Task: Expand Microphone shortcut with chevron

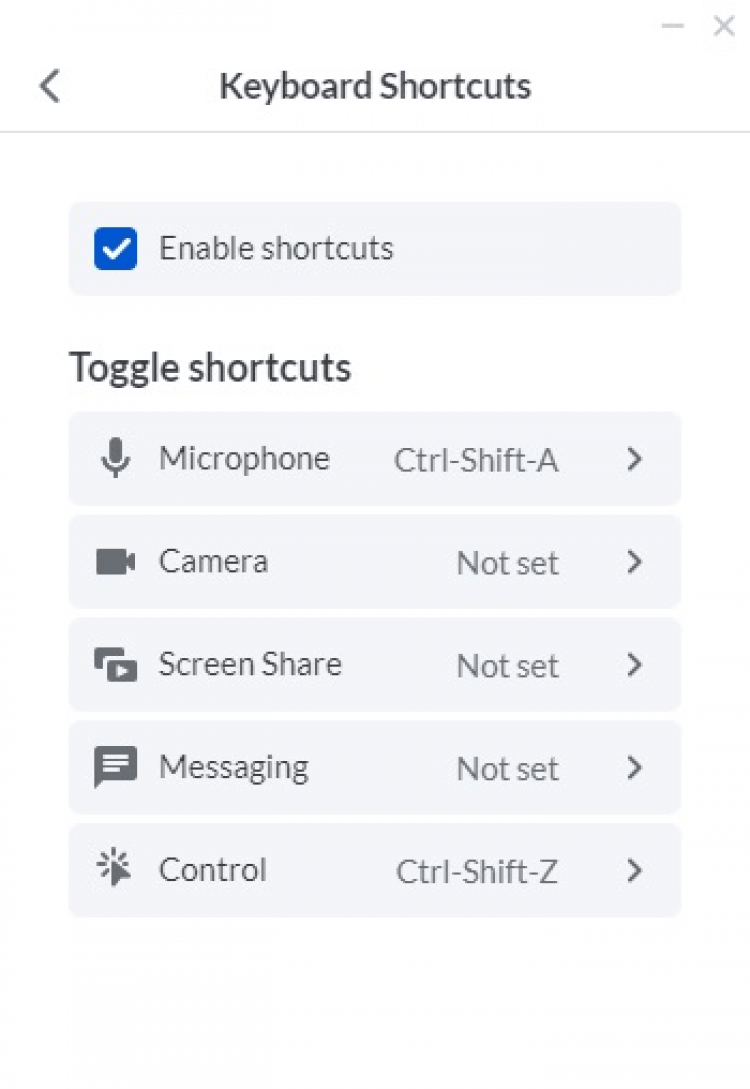Action: 634,460
